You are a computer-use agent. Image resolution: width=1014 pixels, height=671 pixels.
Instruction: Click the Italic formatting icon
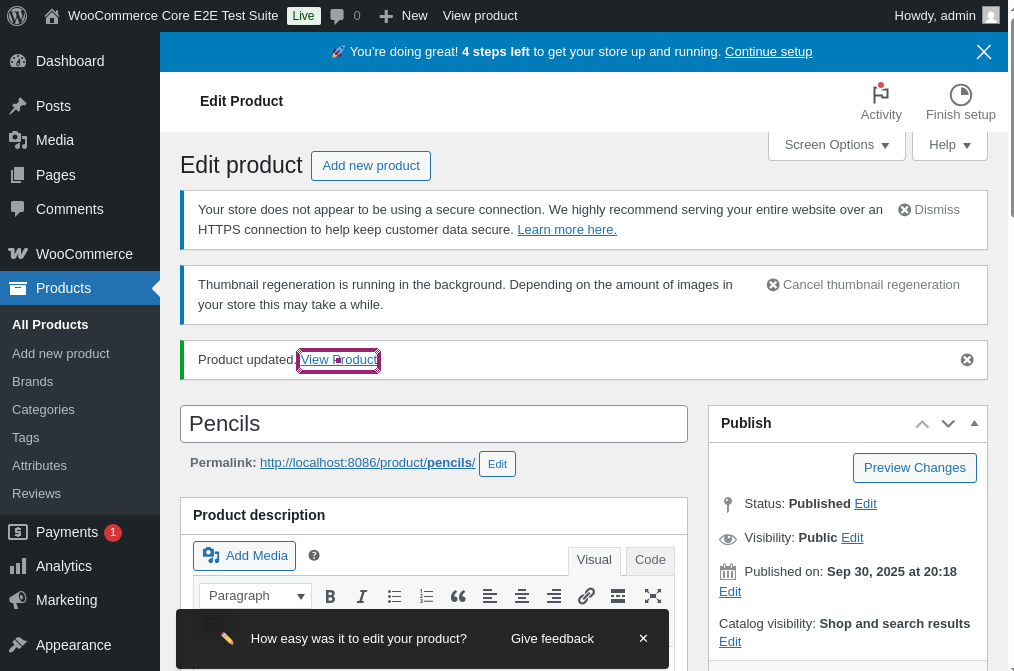362,596
